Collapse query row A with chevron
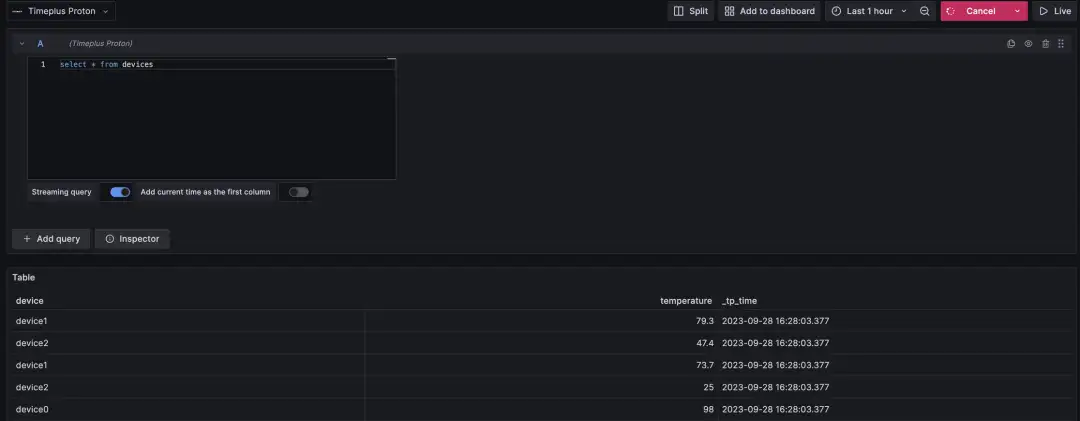Image resolution: width=1080 pixels, height=421 pixels. 21,43
